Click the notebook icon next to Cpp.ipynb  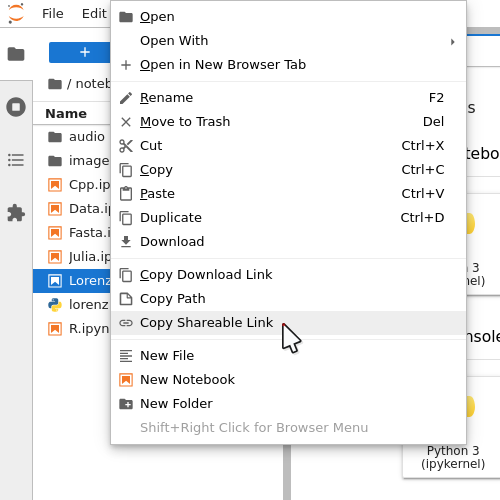pos(55,185)
